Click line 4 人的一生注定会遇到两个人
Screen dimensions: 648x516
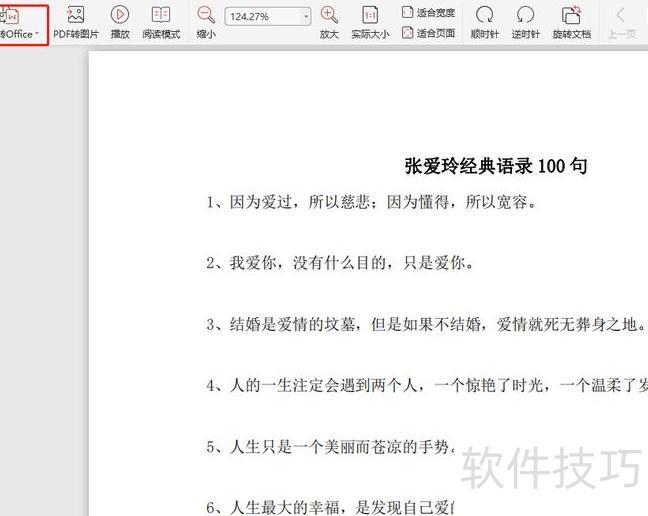(x=427, y=385)
